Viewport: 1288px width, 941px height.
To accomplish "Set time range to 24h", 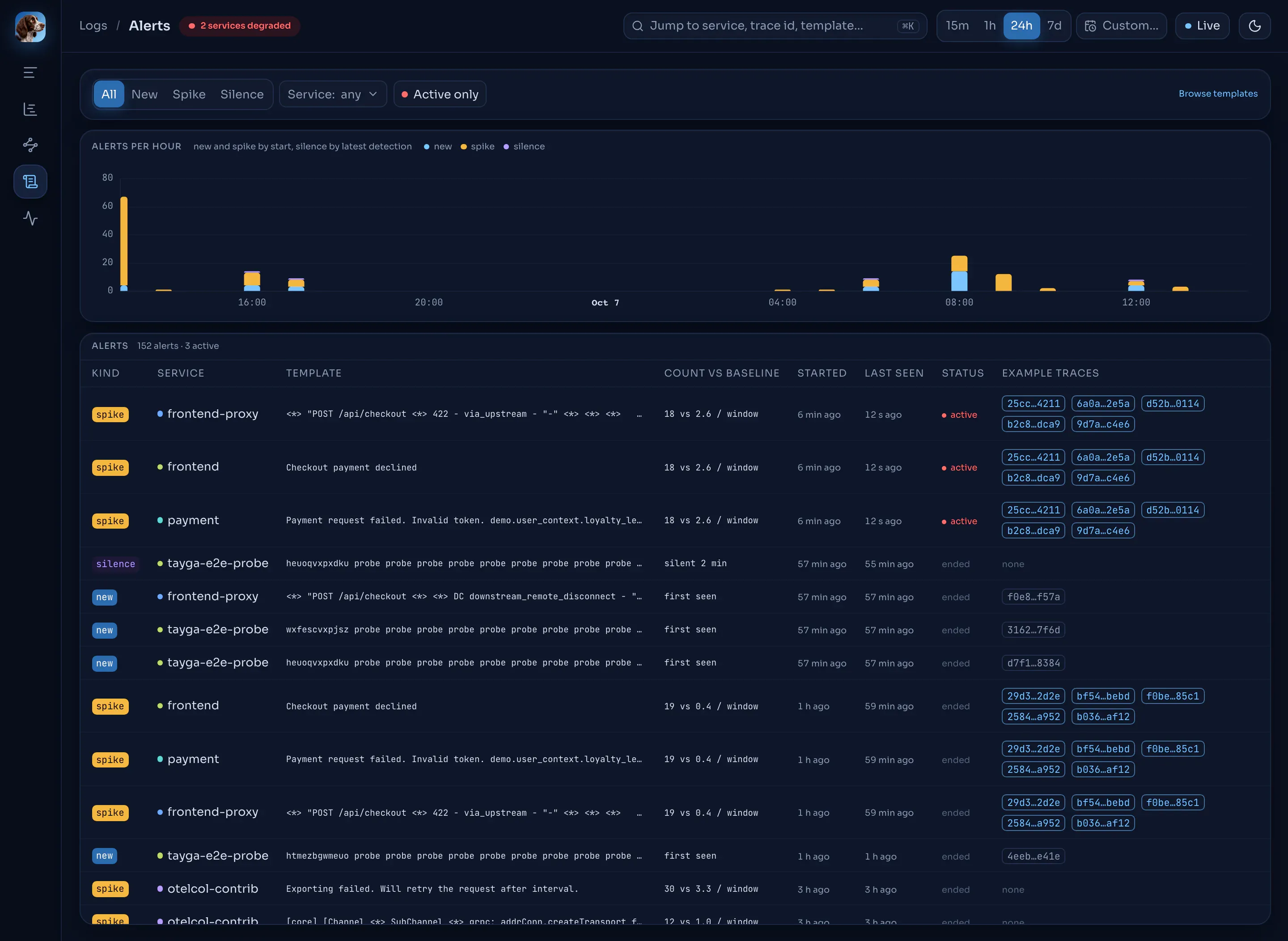I will 1021,25.
